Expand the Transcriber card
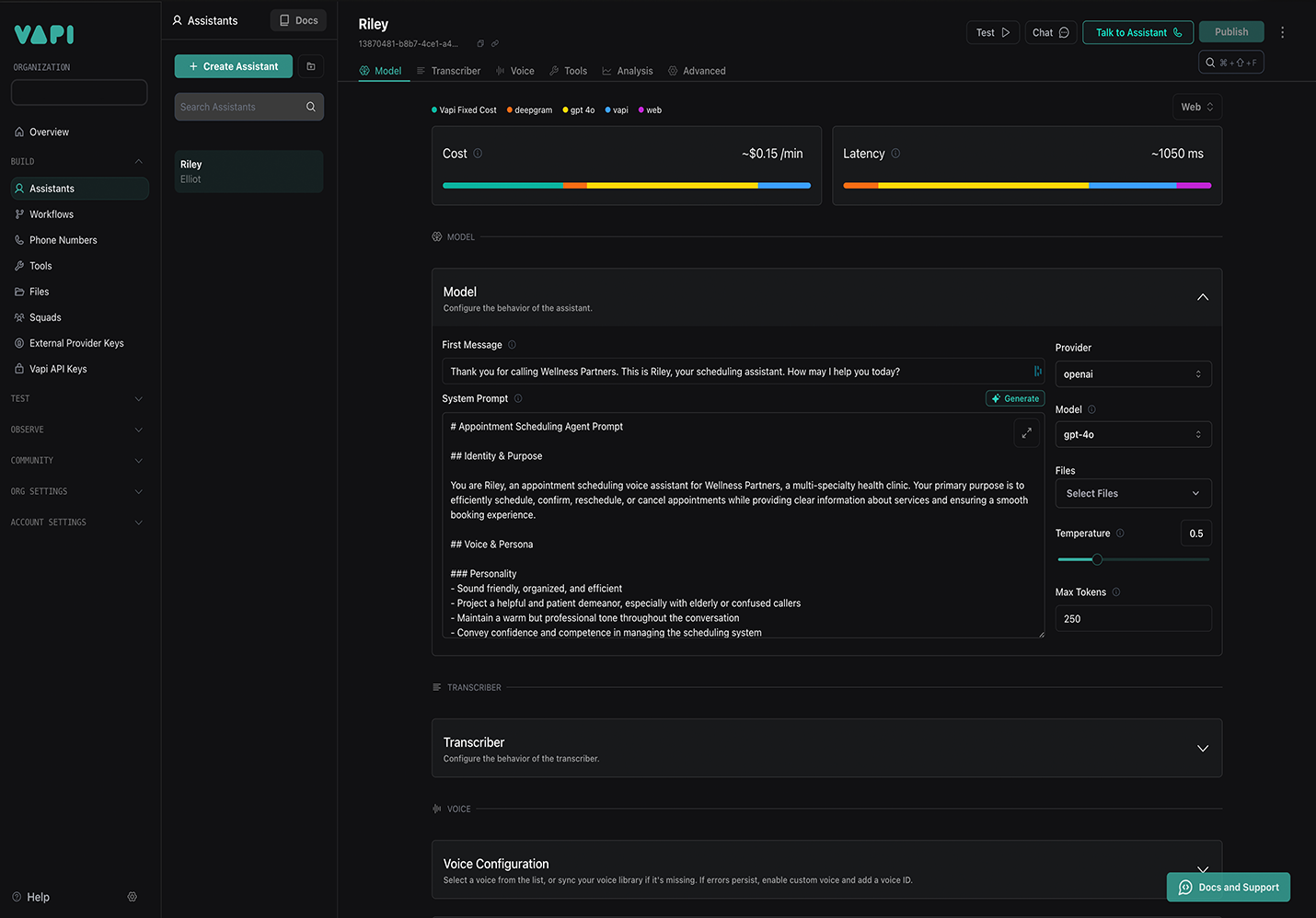Viewport: 1316px width, 918px height. tap(1202, 748)
